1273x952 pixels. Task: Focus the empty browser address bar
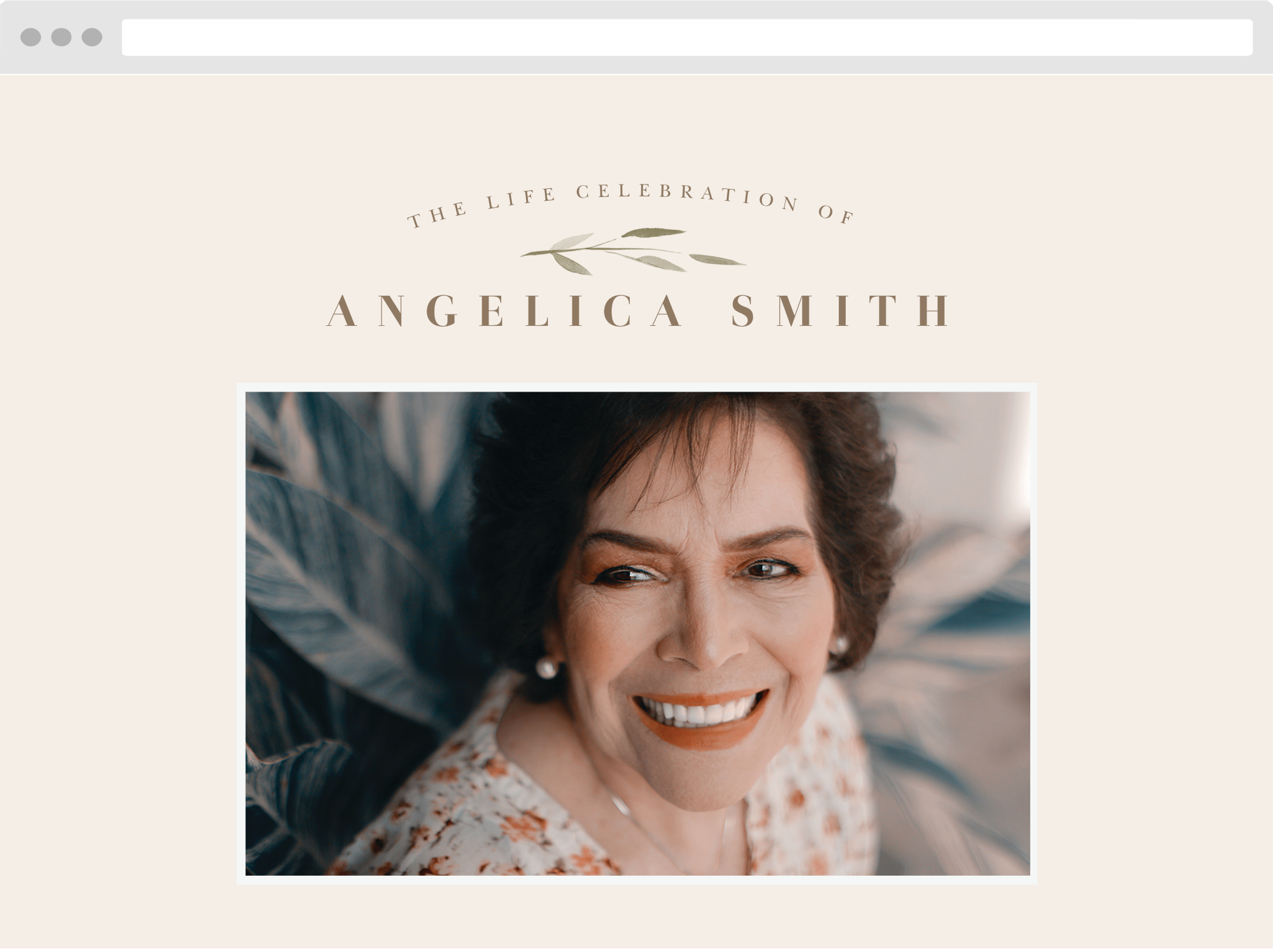687,38
